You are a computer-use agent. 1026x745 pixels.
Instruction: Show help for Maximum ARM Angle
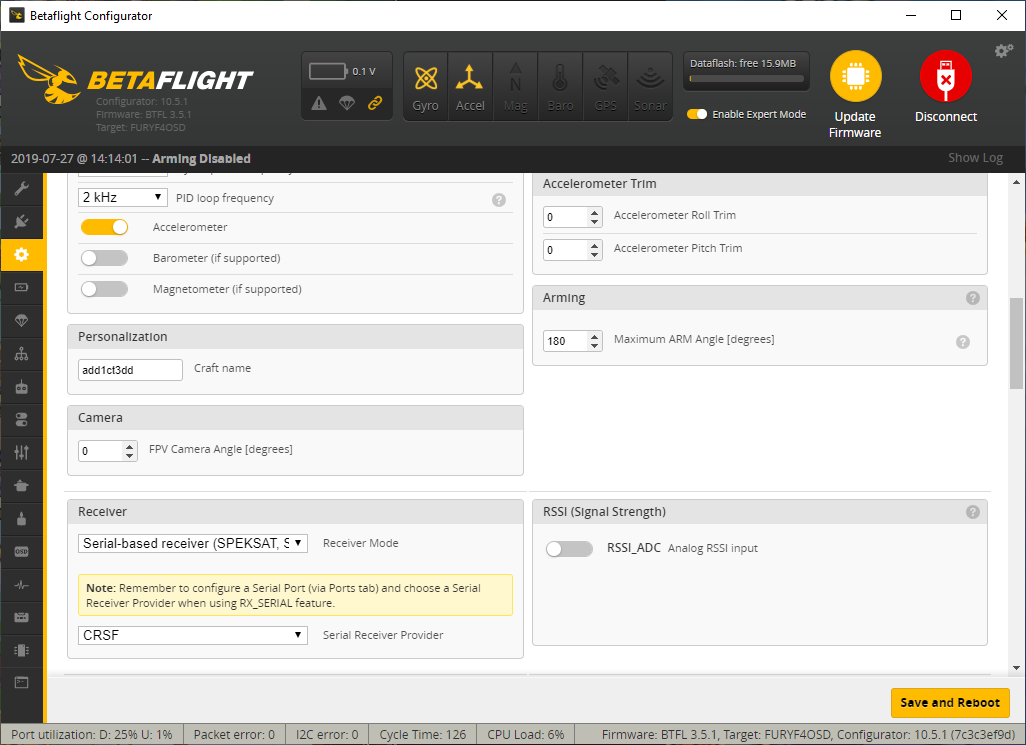(x=963, y=342)
